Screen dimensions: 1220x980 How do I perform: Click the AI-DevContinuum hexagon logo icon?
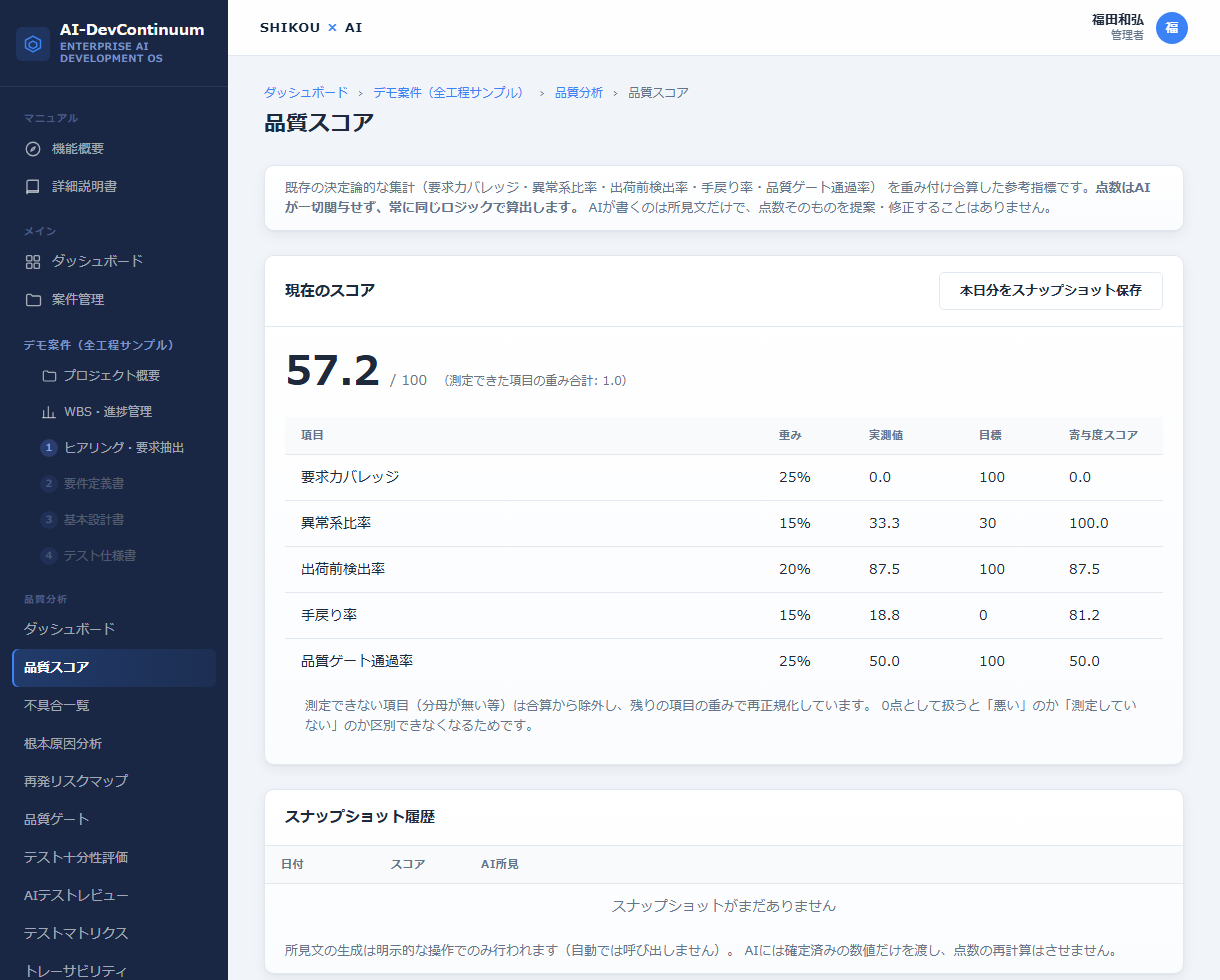(33, 44)
